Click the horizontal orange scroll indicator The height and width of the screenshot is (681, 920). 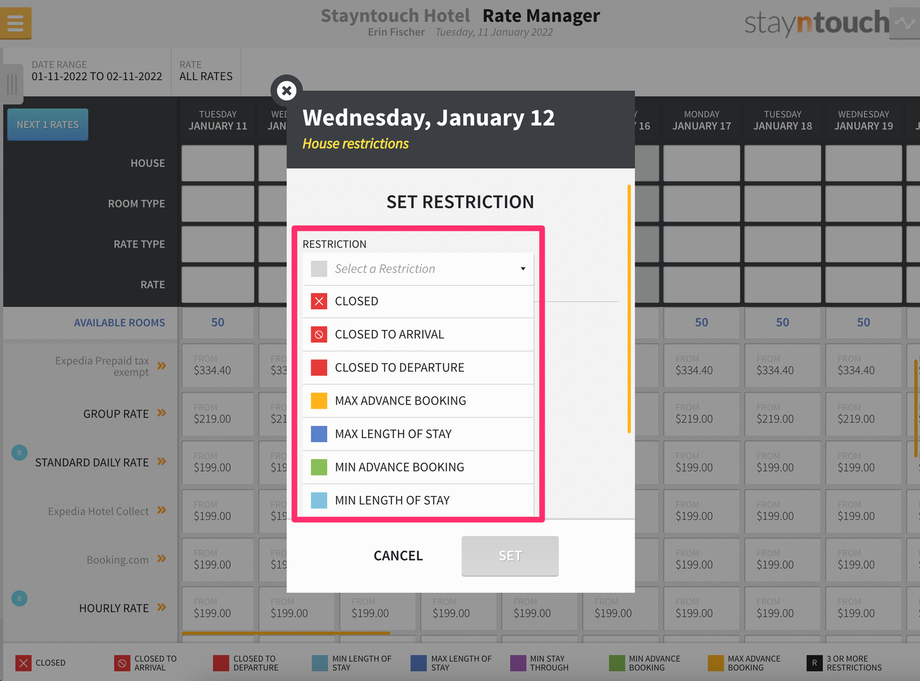click(x=286, y=633)
